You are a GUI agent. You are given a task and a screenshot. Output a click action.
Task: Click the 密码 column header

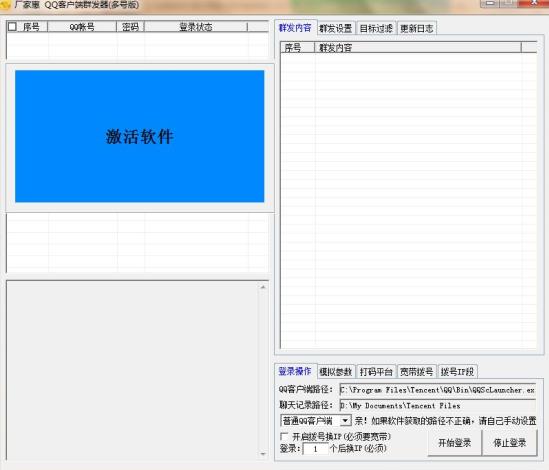tap(130, 27)
